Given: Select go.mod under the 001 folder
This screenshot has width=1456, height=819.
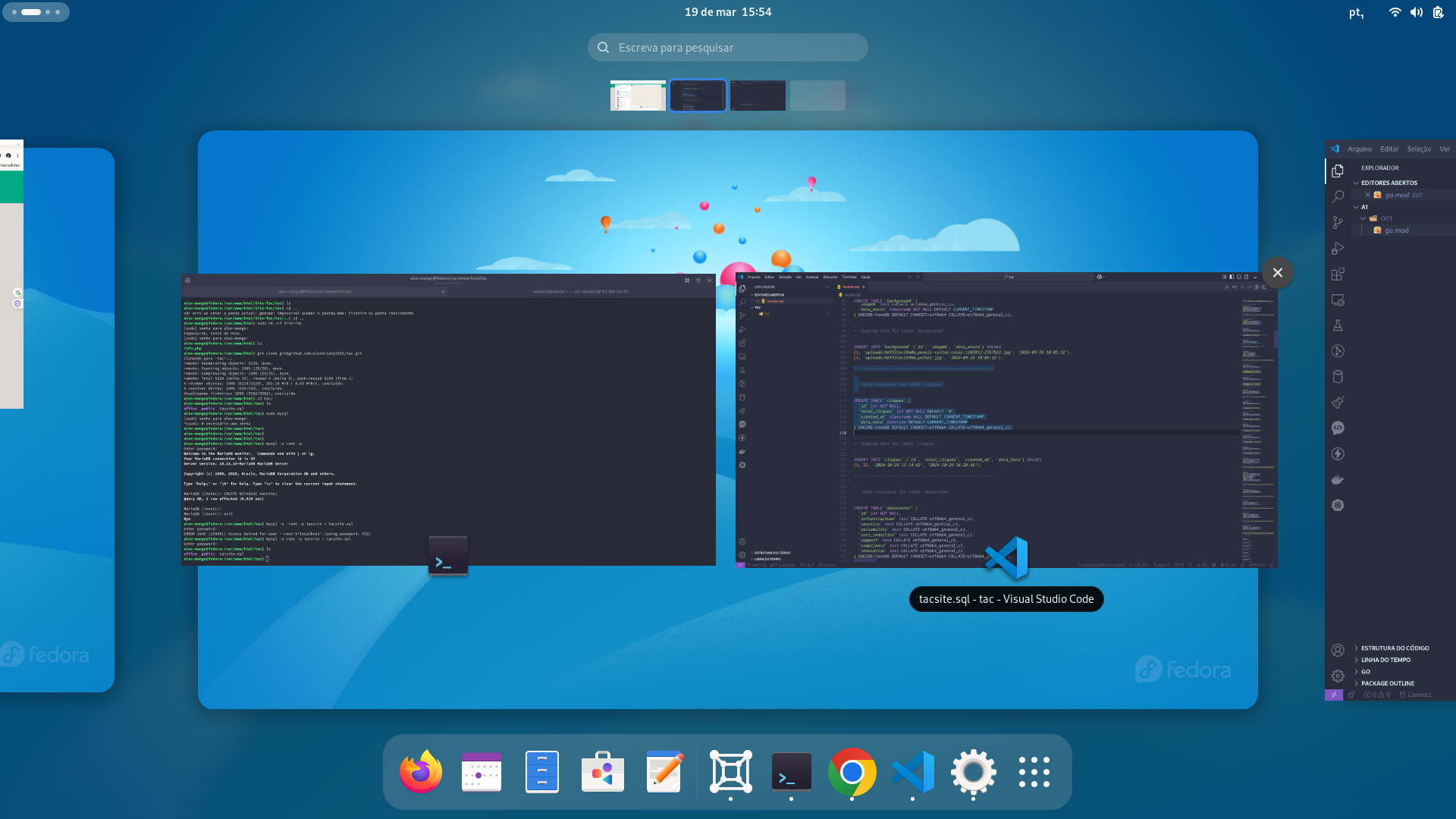Looking at the screenshot, I should tap(1396, 231).
